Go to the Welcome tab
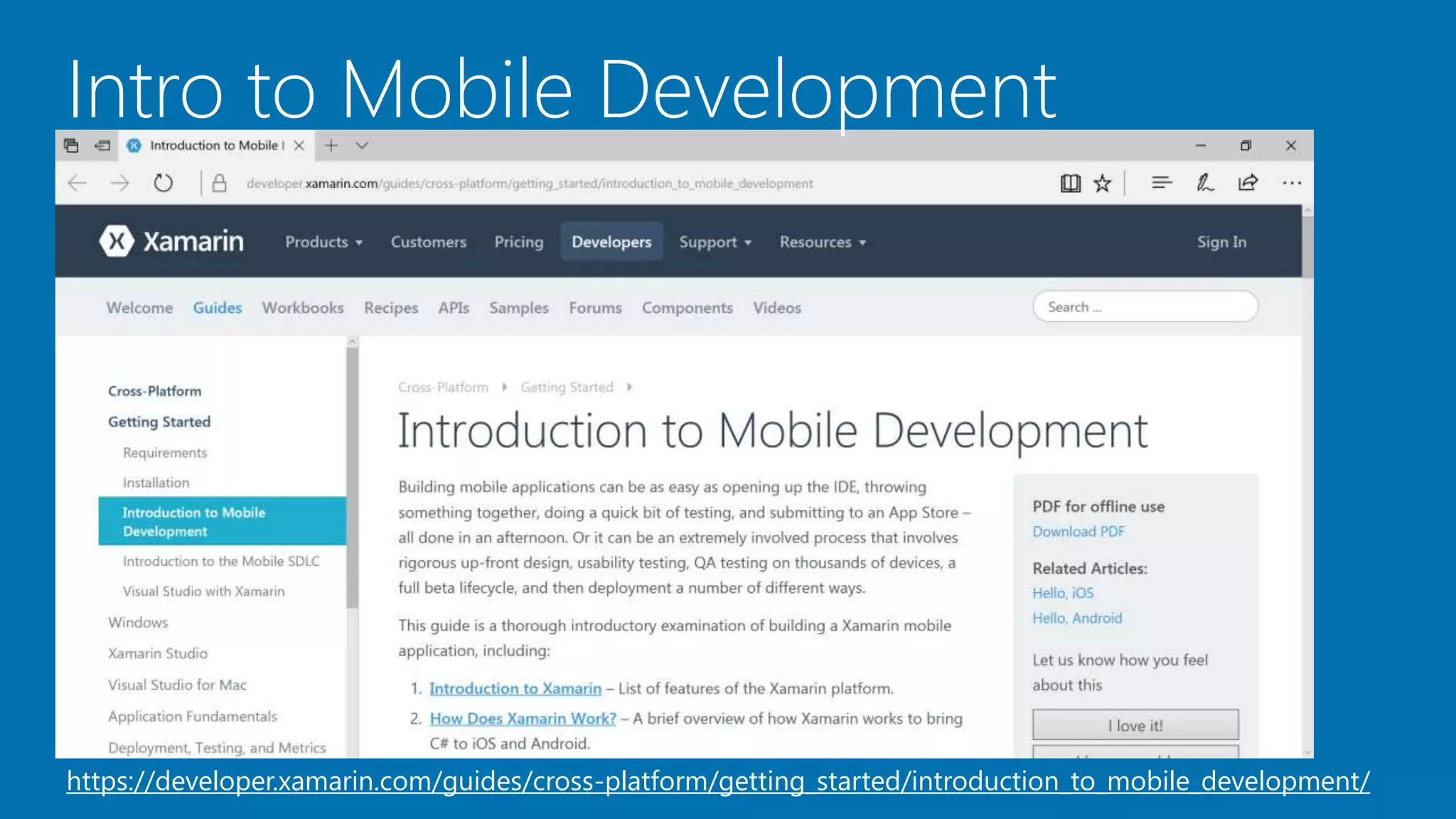Viewport: 1456px width, 819px height. pos(139,308)
